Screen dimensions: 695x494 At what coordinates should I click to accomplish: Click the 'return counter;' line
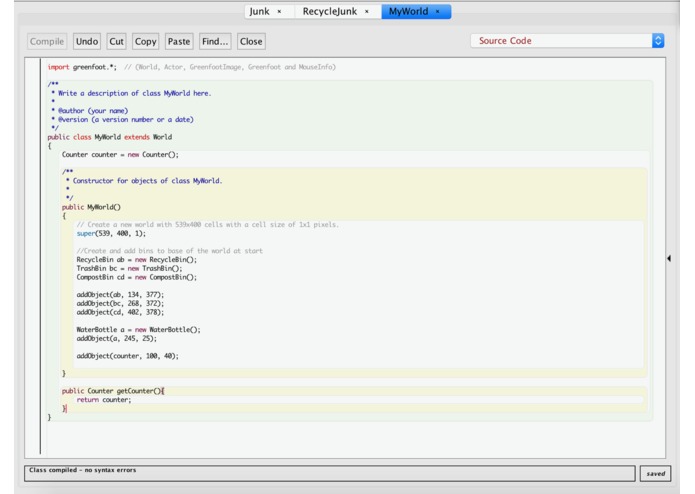104,400
